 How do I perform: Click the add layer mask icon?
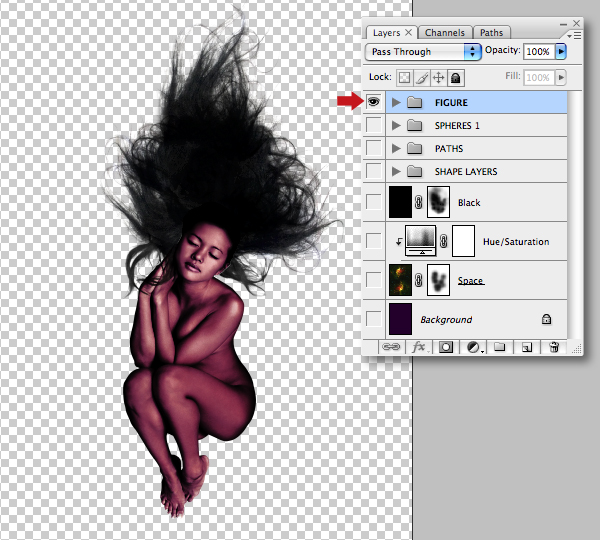445,347
